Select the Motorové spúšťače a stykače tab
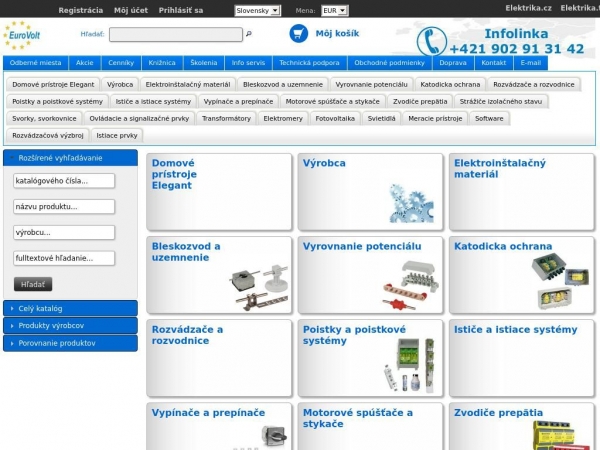This screenshot has width=600, height=450. coord(333,101)
